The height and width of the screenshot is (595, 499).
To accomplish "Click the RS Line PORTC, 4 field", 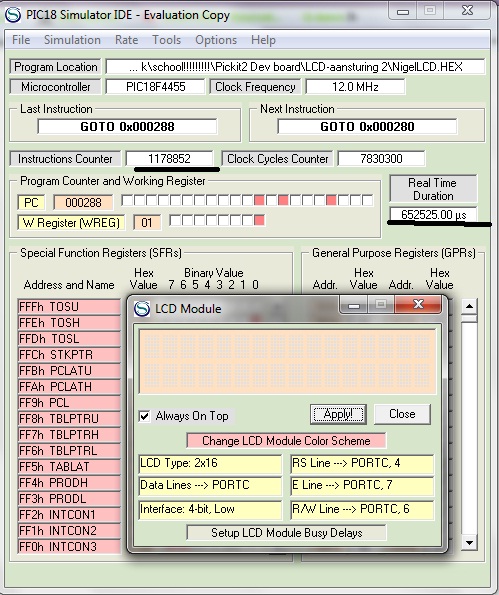I will pyautogui.click(x=362, y=464).
